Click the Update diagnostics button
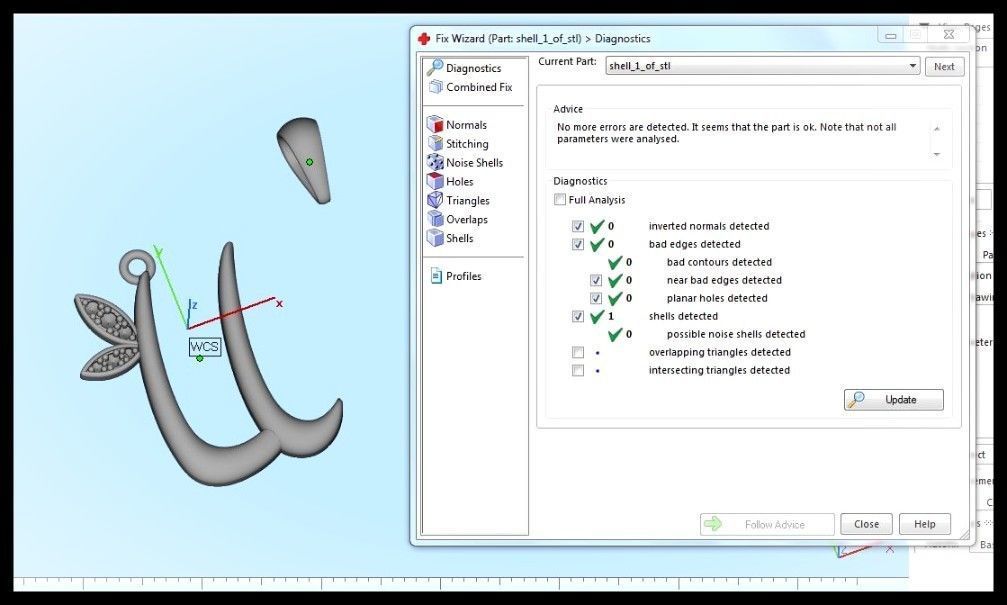Image resolution: width=1007 pixels, height=605 pixels. 893,399
